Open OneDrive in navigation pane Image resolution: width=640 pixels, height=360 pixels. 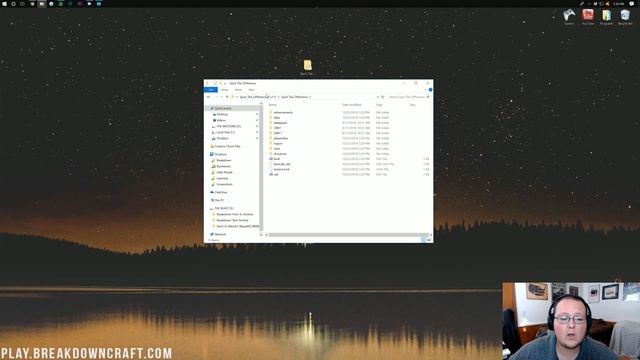221,192
